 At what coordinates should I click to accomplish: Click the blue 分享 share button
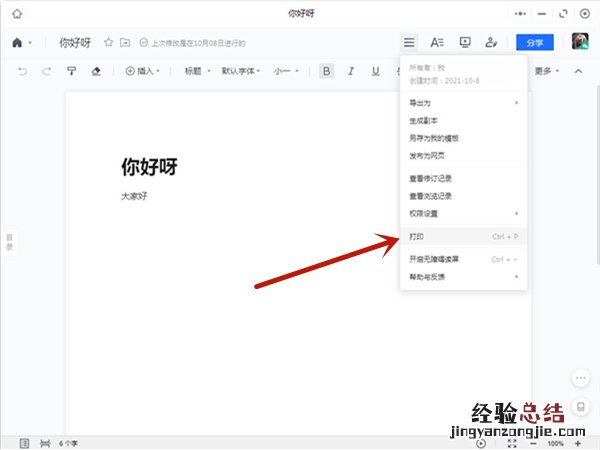tap(534, 42)
